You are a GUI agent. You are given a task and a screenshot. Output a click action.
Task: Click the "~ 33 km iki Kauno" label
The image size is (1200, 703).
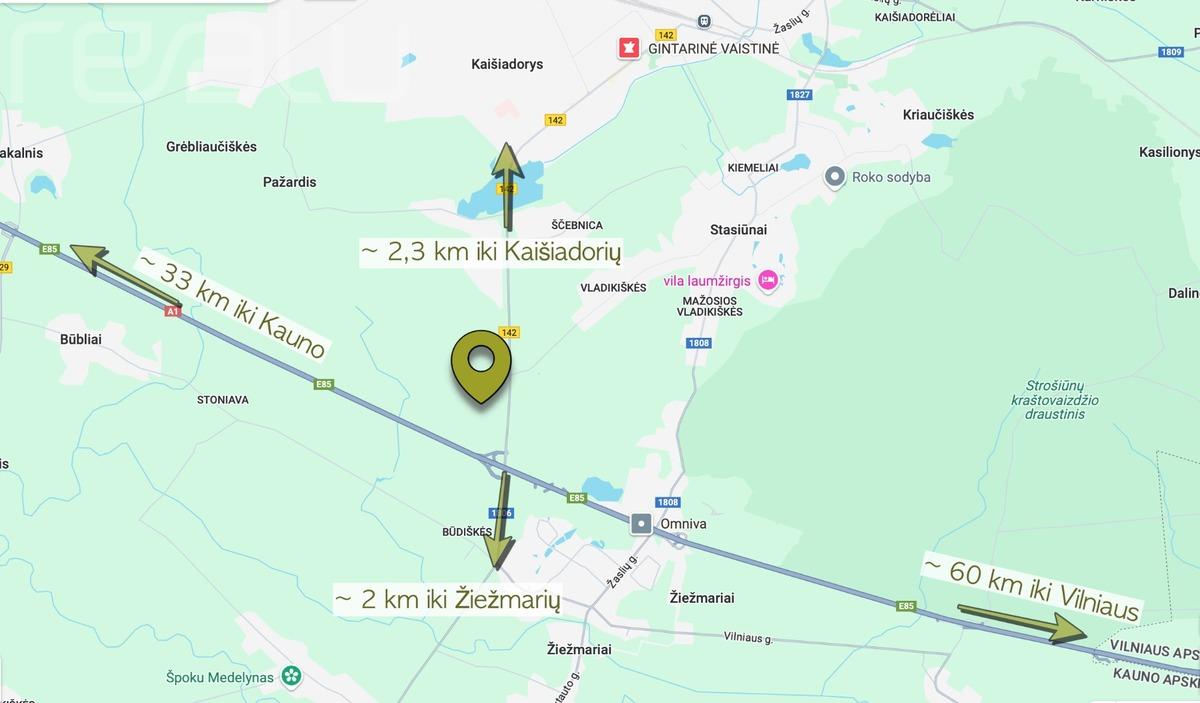point(232,304)
